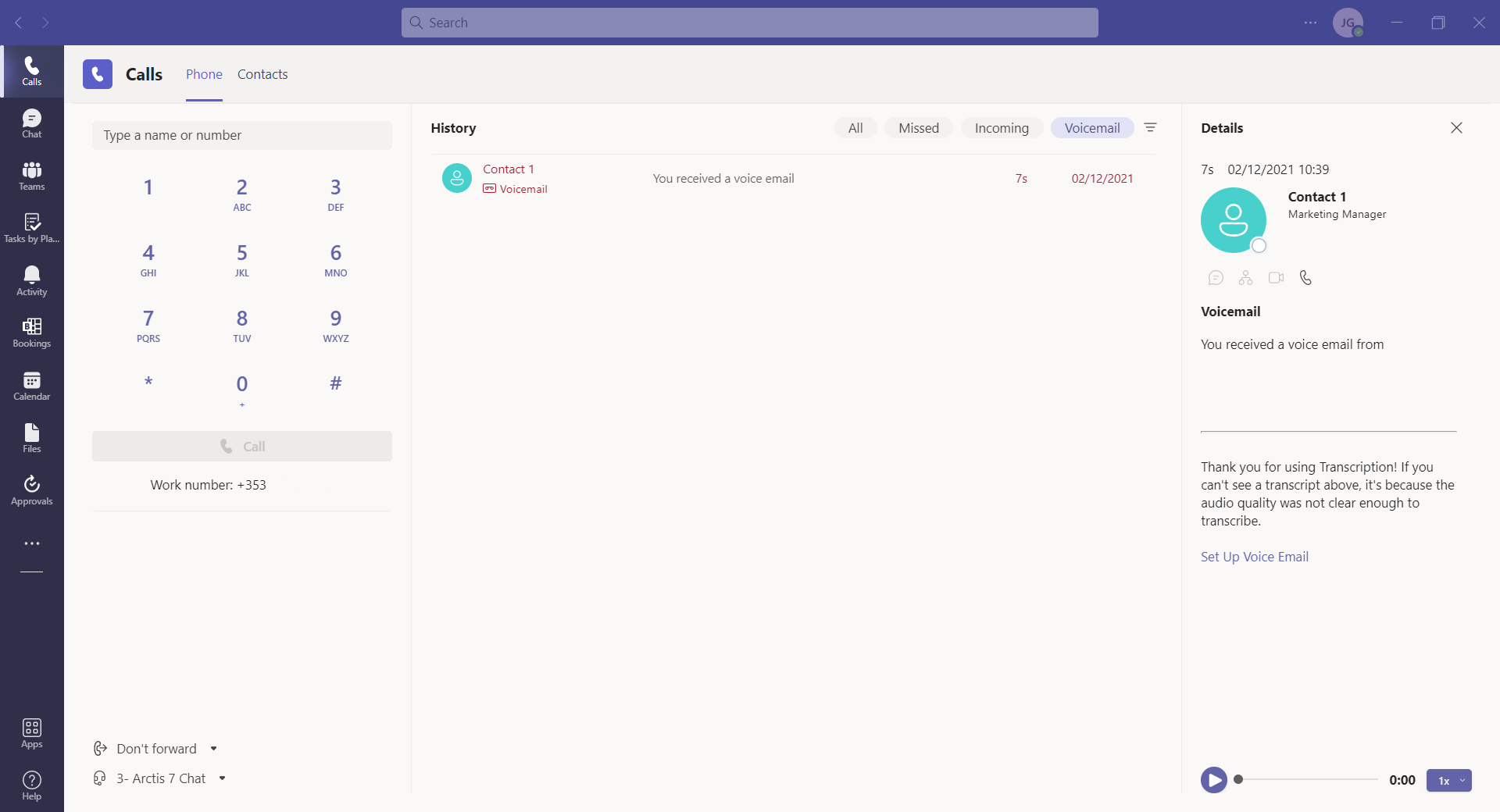
Task: Start video call with Contact 1
Action: coord(1276,278)
